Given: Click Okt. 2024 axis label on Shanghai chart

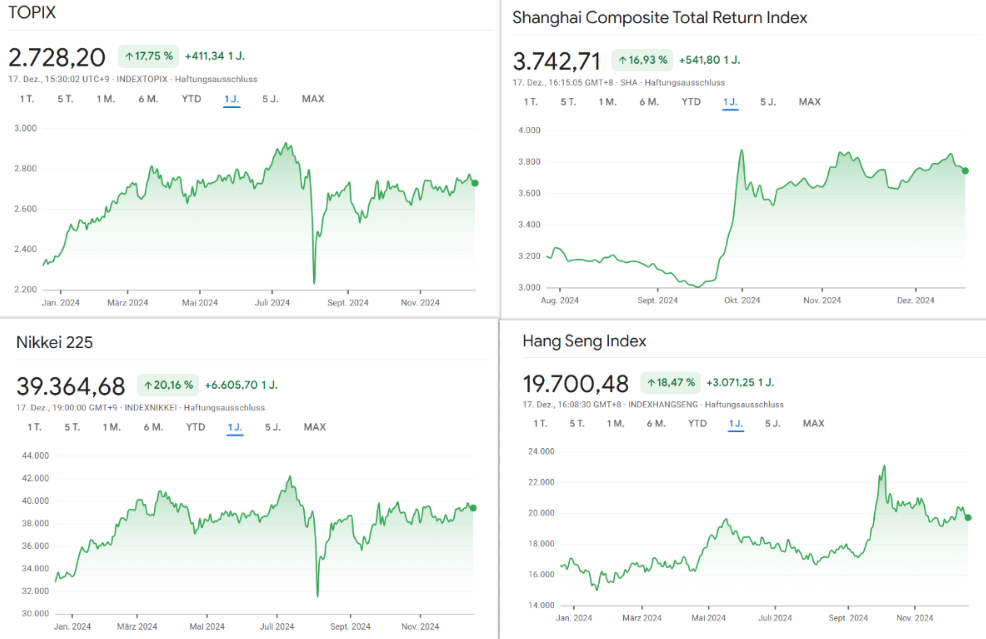Looking at the screenshot, I should 742,300.
